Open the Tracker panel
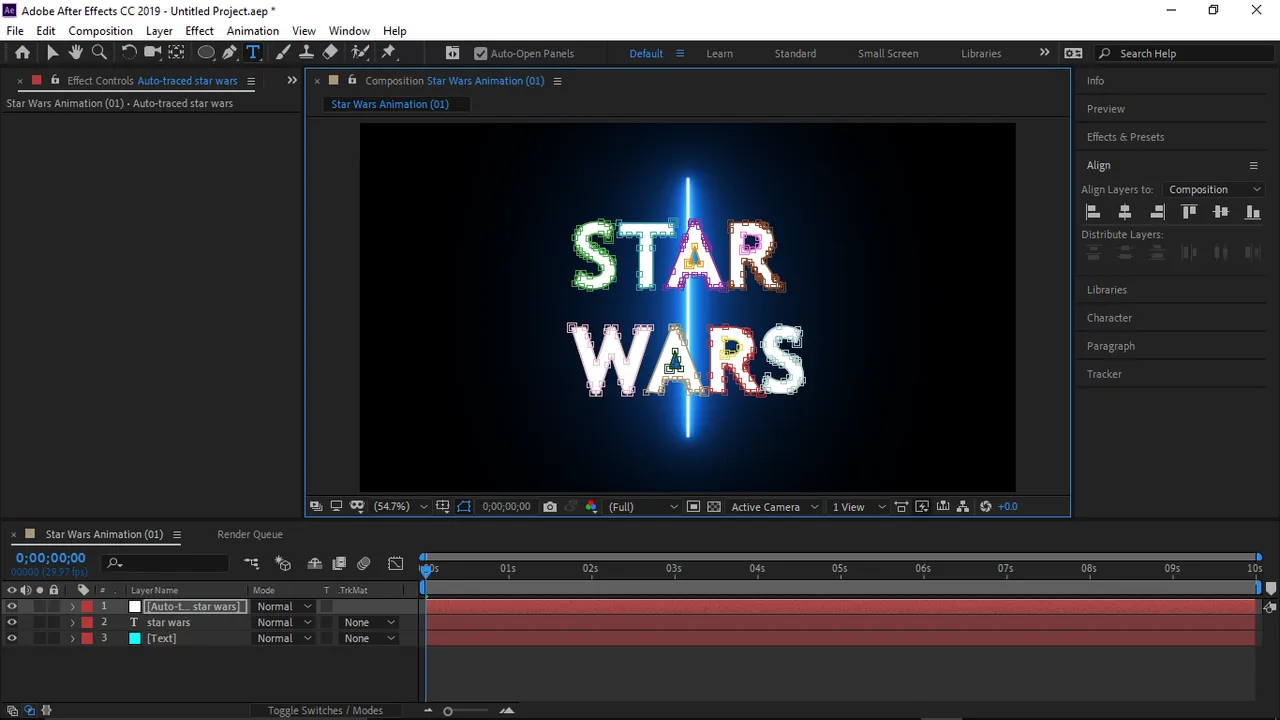 [x=1104, y=374]
